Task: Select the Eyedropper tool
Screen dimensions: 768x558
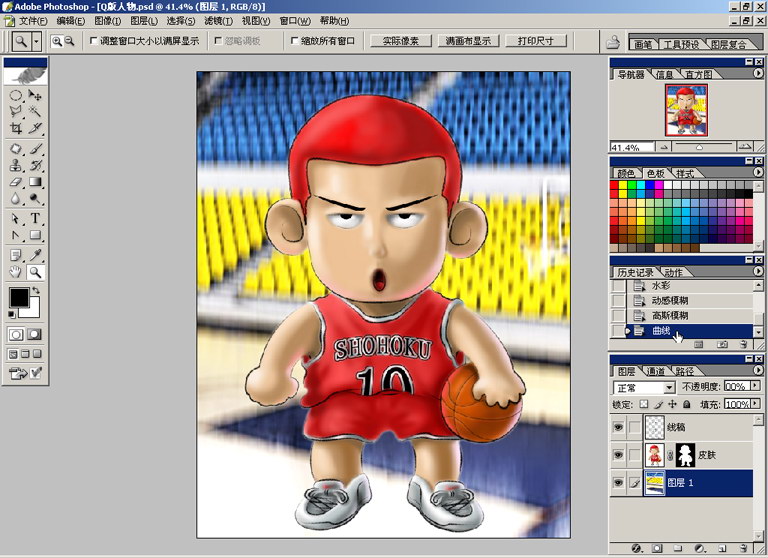Action: (35, 255)
